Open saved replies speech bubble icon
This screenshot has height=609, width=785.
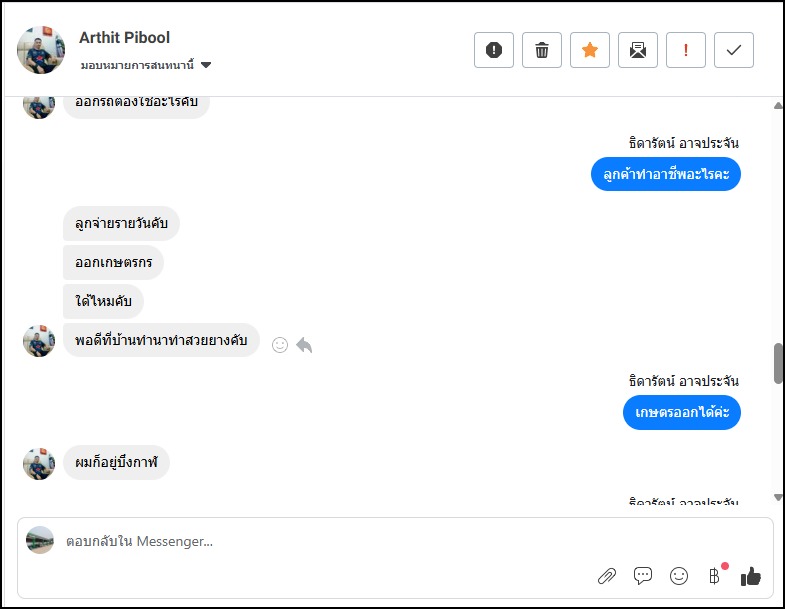(x=643, y=576)
